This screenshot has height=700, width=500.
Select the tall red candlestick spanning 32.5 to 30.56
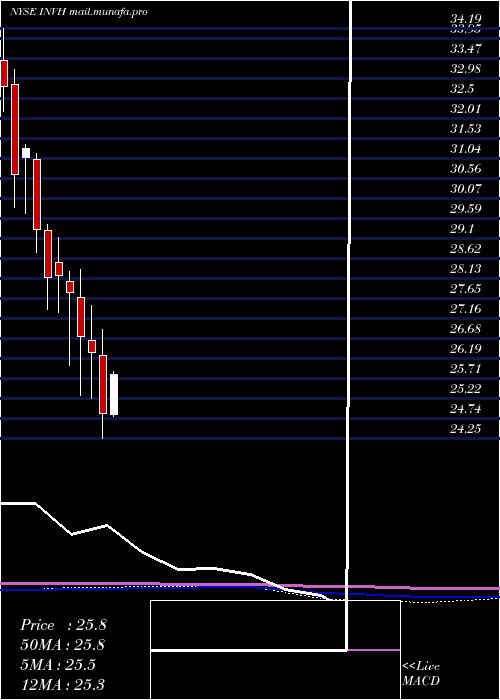pyautogui.click(x=15, y=129)
